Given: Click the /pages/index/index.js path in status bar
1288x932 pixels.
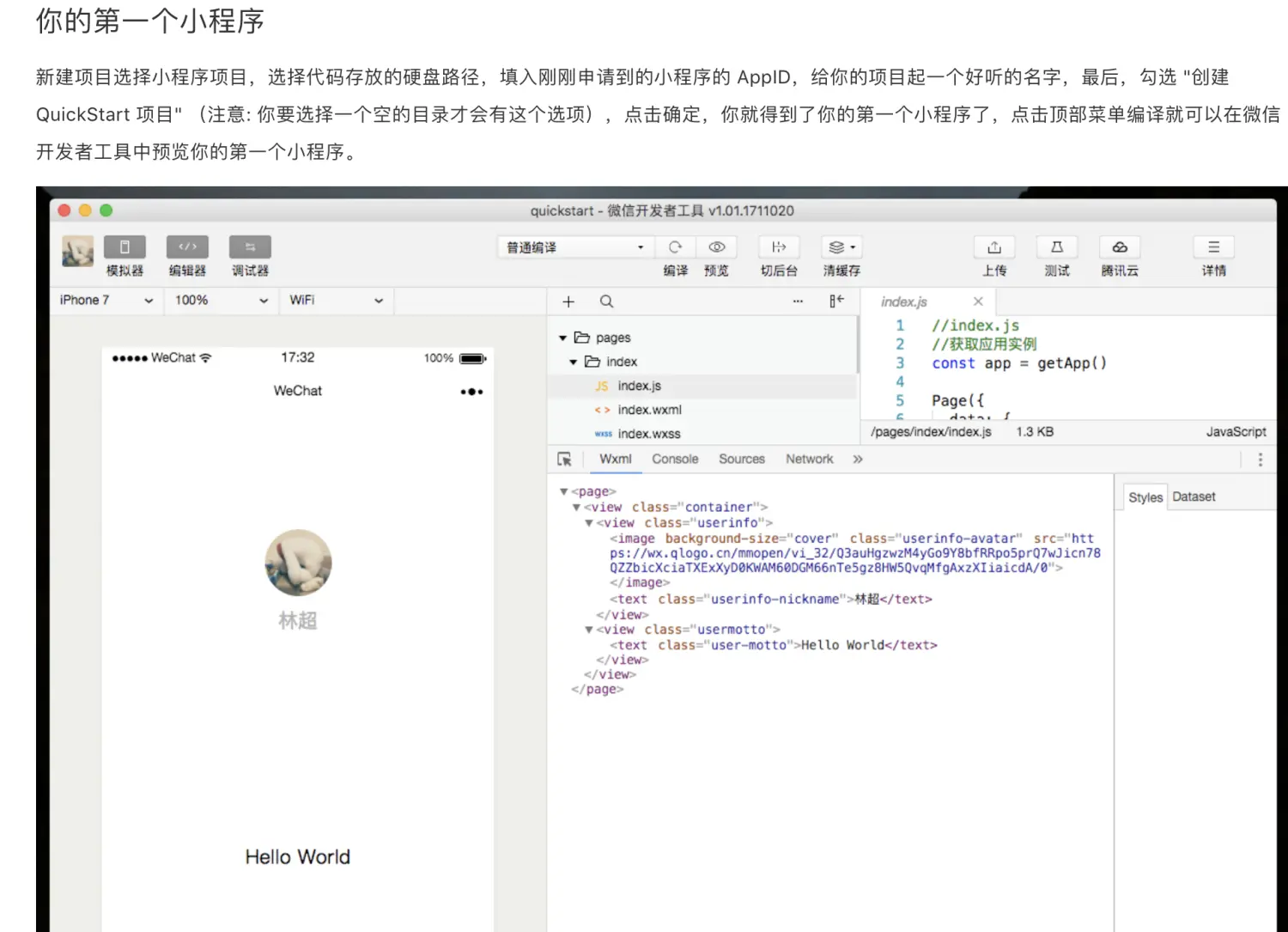Looking at the screenshot, I should (931, 432).
